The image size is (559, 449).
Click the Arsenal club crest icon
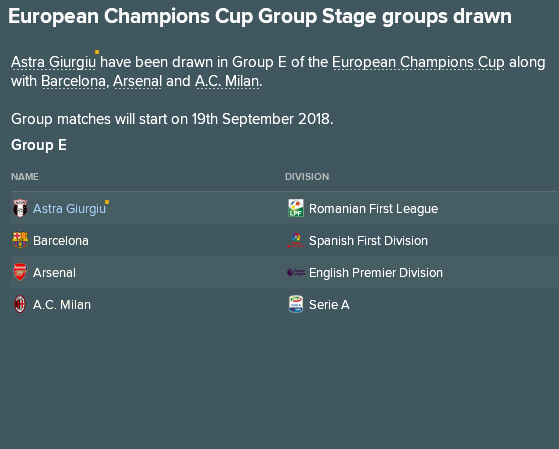tap(20, 272)
